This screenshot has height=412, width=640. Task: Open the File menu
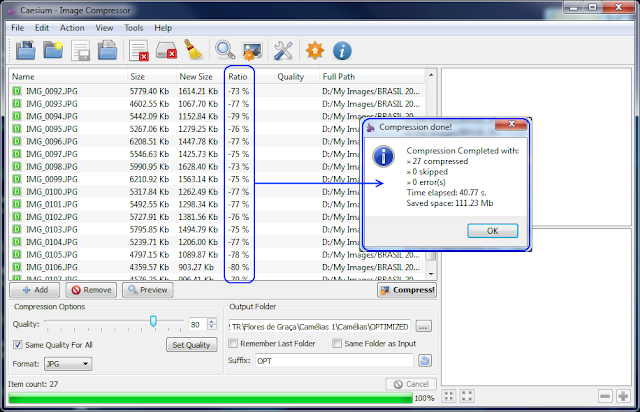[18, 28]
